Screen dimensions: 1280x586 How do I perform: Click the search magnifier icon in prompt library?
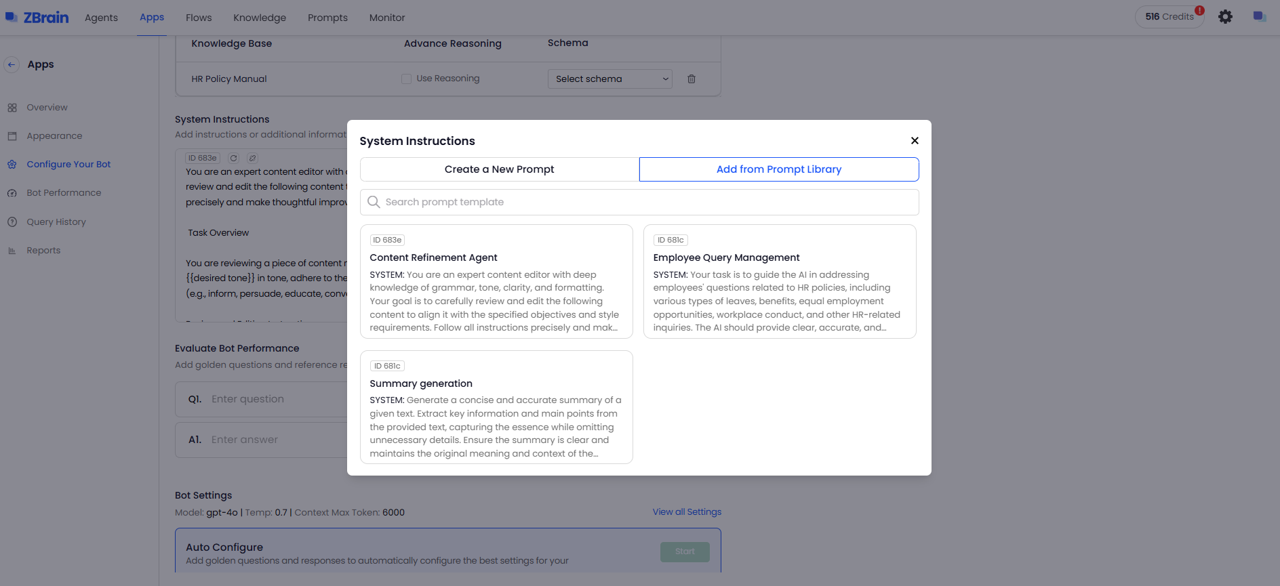(374, 202)
